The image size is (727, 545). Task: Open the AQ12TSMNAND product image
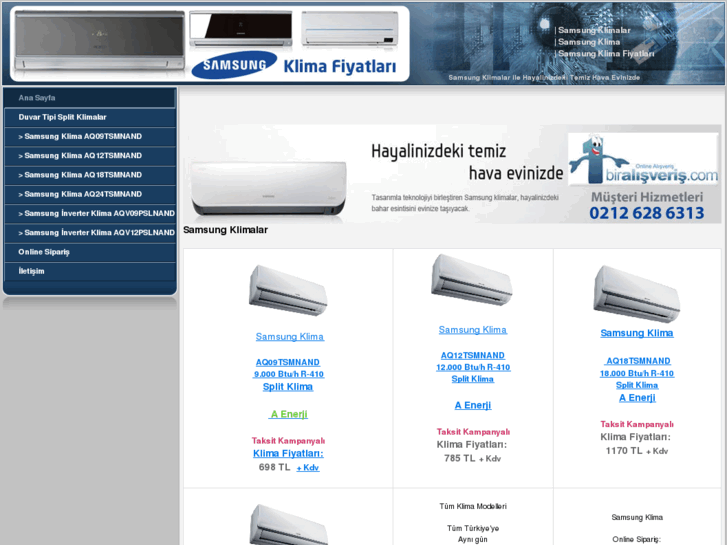point(472,279)
